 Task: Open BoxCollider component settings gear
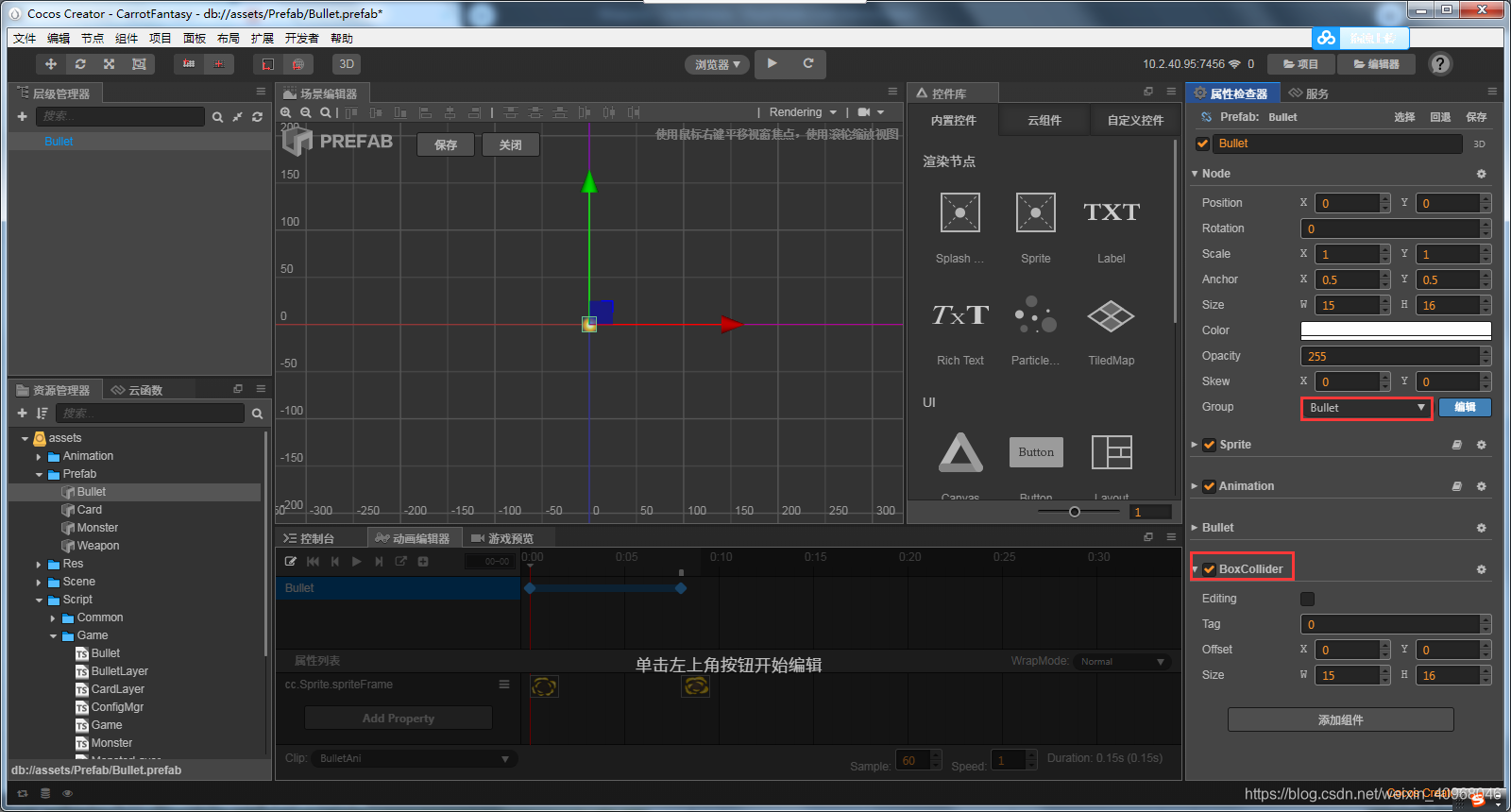coord(1481,569)
